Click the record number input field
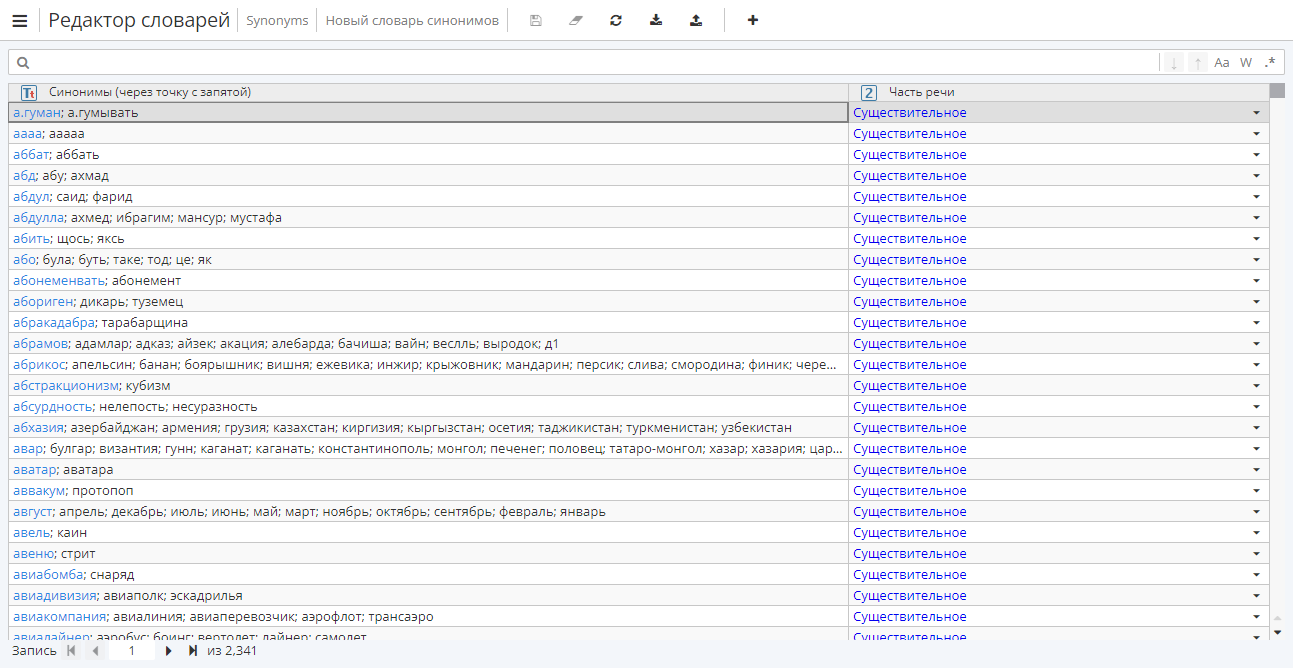Image resolution: width=1293 pixels, height=668 pixels. (x=132, y=651)
